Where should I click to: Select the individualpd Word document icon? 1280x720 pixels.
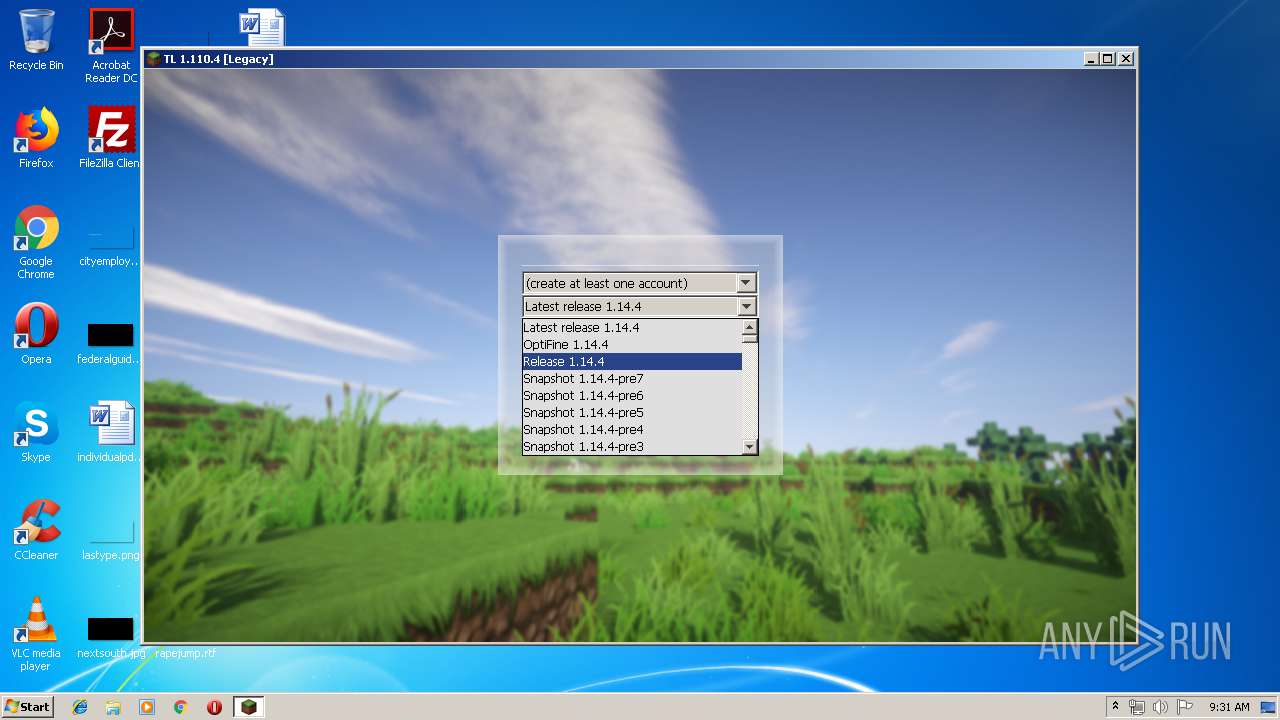point(110,432)
